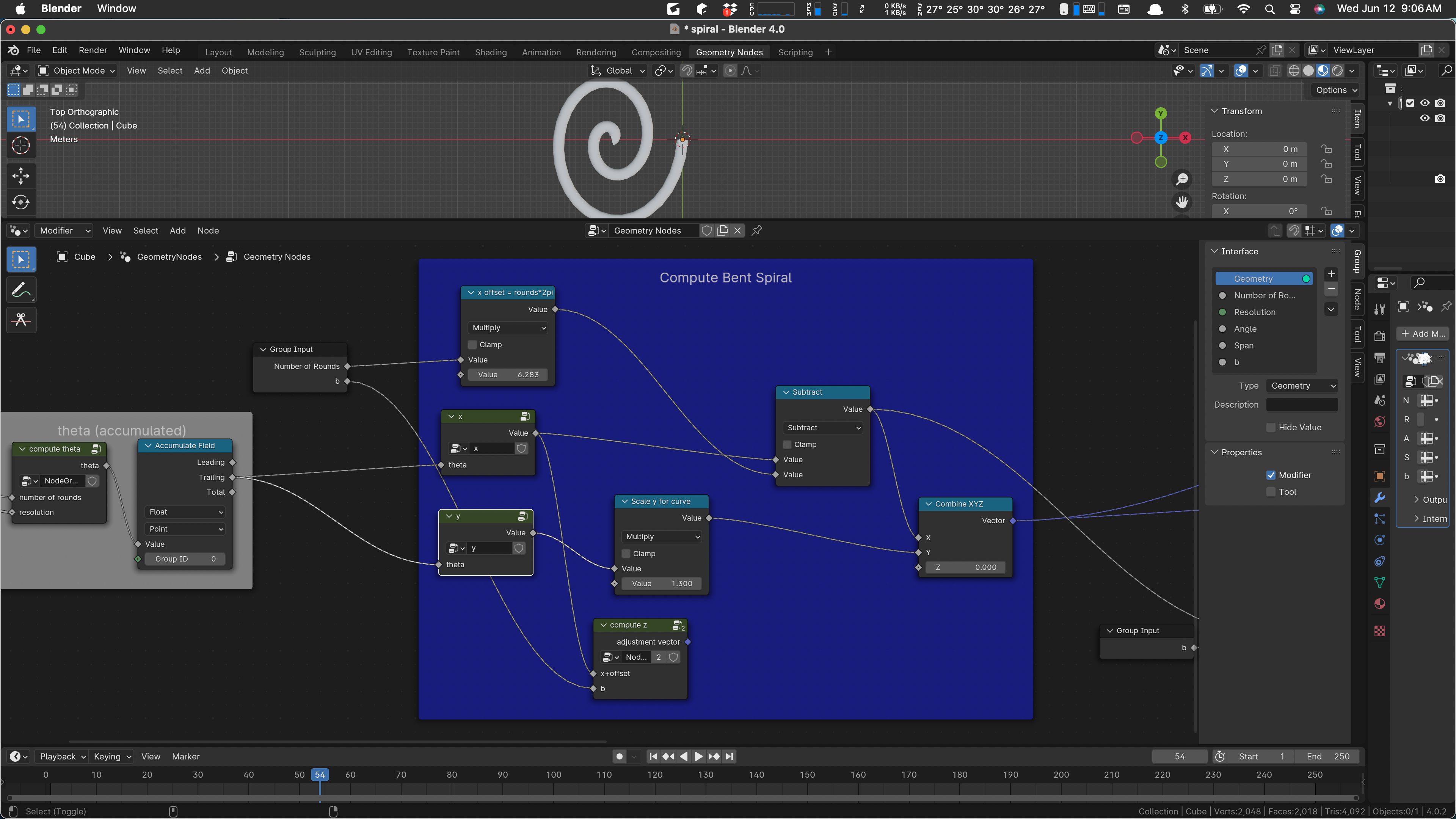Uncheck the Modifier property checkbox
The image size is (1456, 819).
pyautogui.click(x=1271, y=475)
